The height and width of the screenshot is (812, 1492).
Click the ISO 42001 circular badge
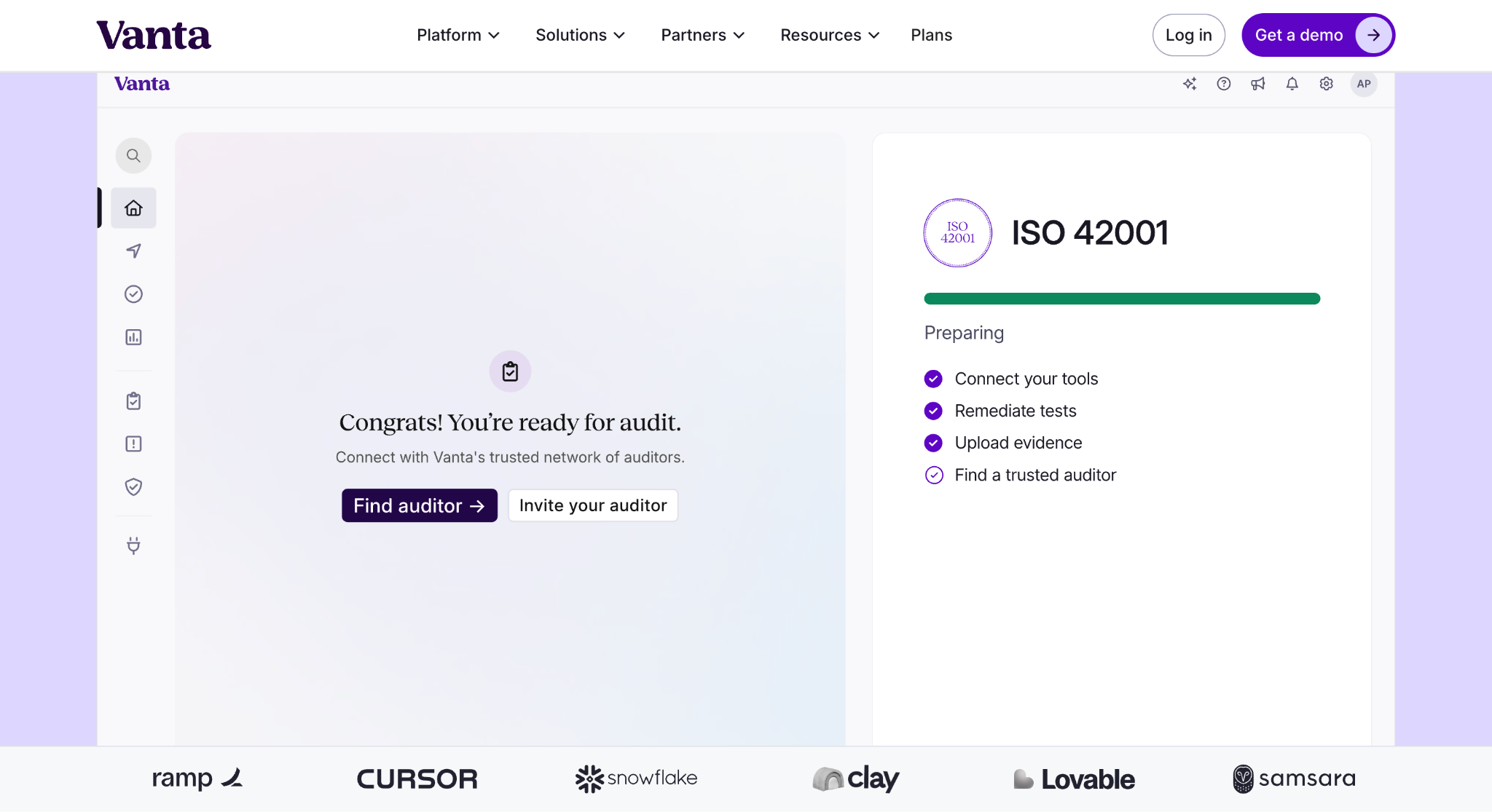pos(958,233)
